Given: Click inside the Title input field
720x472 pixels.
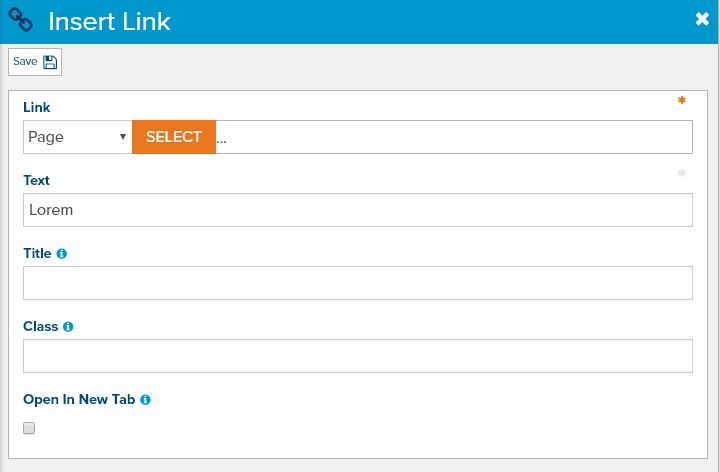Looking at the screenshot, I should [x=358, y=283].
